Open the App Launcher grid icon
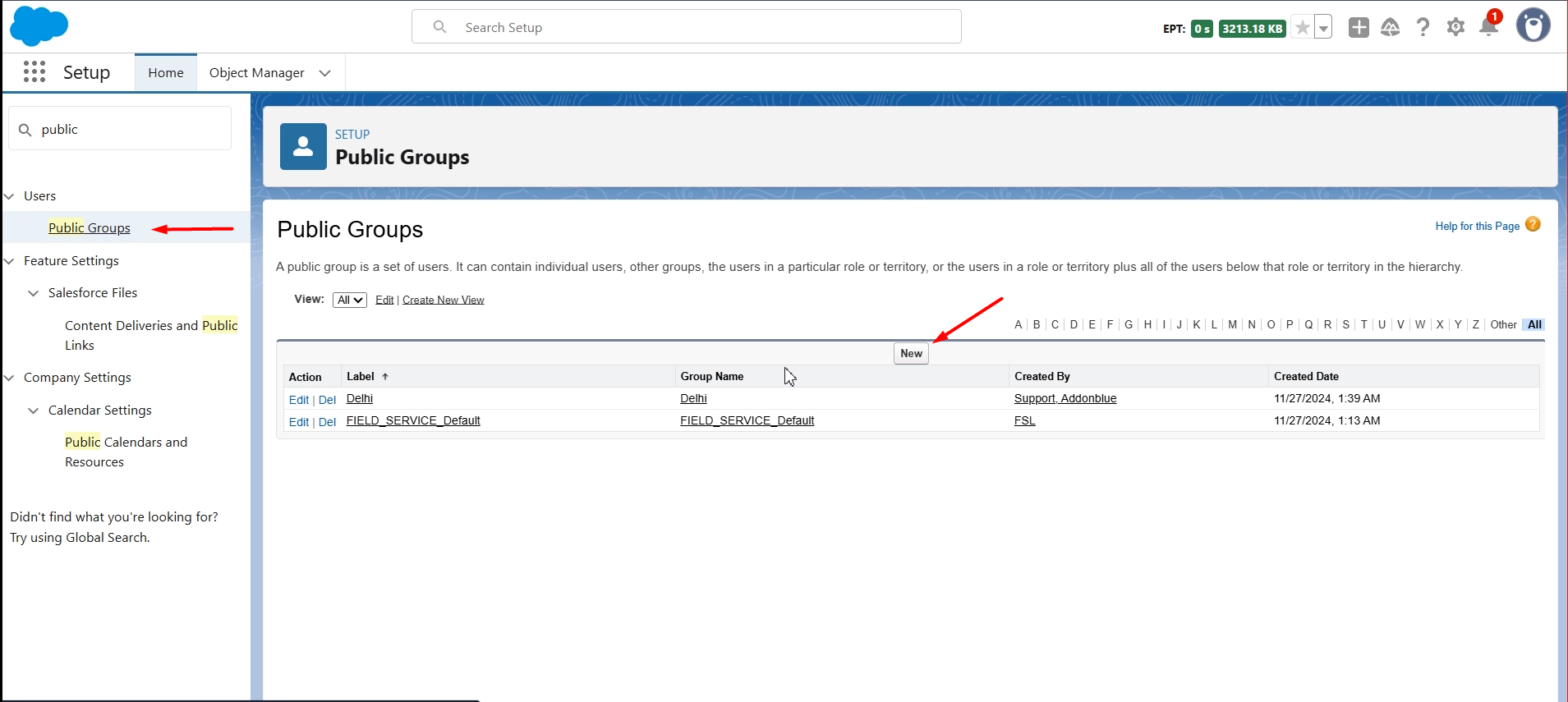Viewport: 1568px width, 702px height. click(x=34, y=72)
